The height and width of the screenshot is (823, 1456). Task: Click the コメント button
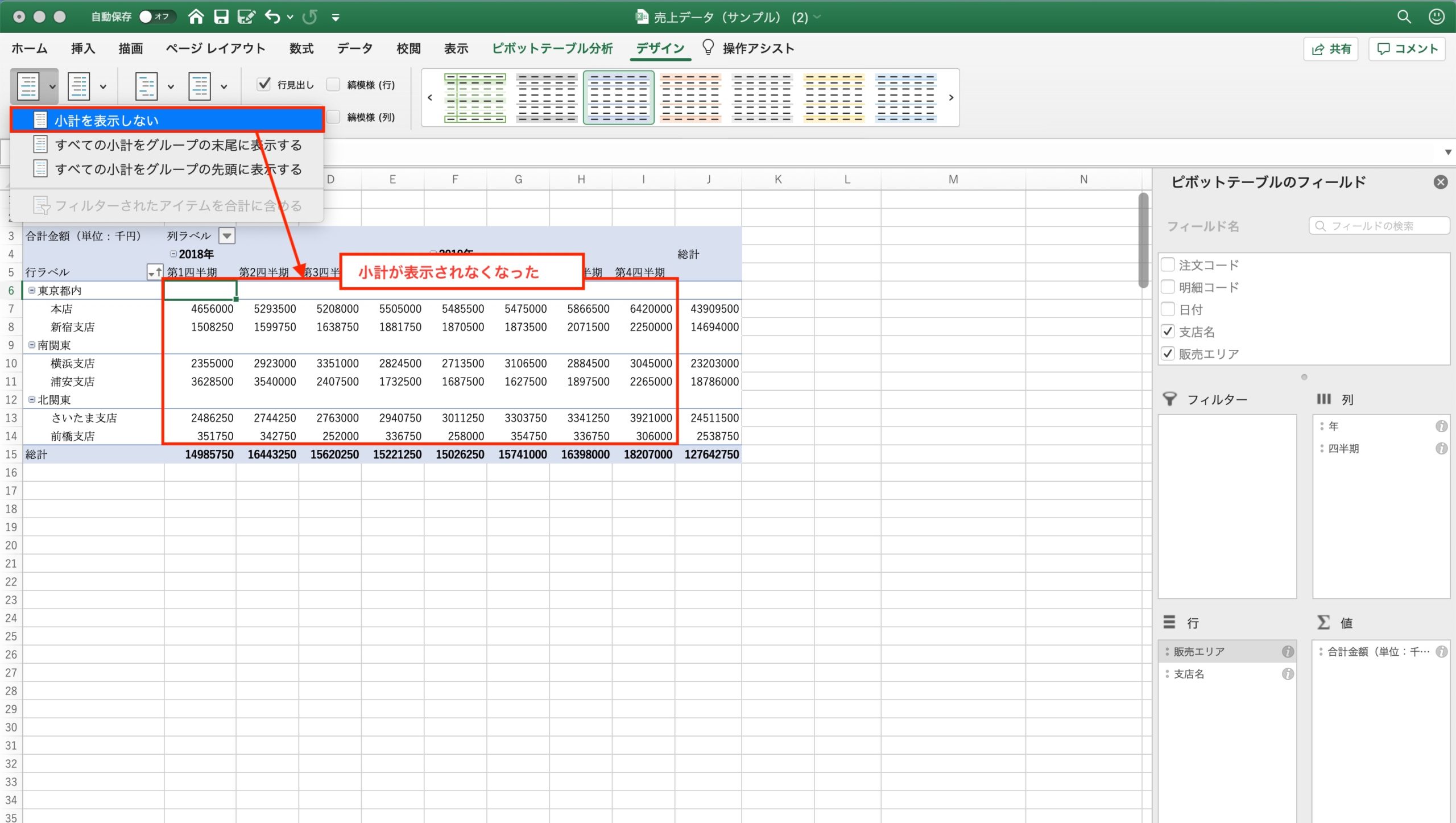[1407, 49]
